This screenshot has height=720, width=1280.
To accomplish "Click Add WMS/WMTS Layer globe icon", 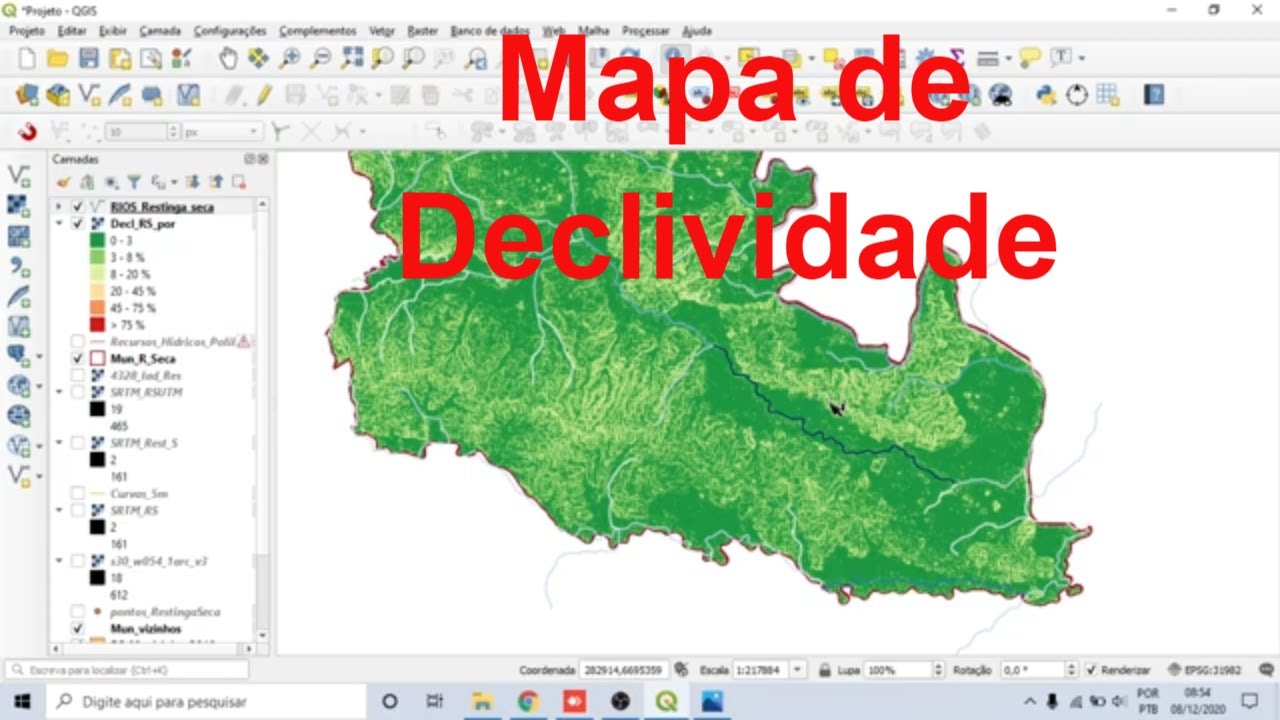I will [19, 386].
